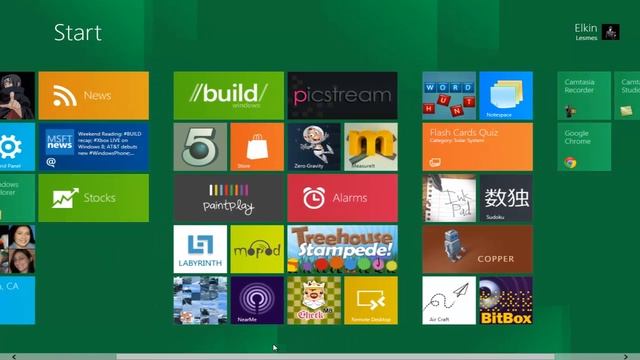Launch the Sudoku tile

point(506,198)
